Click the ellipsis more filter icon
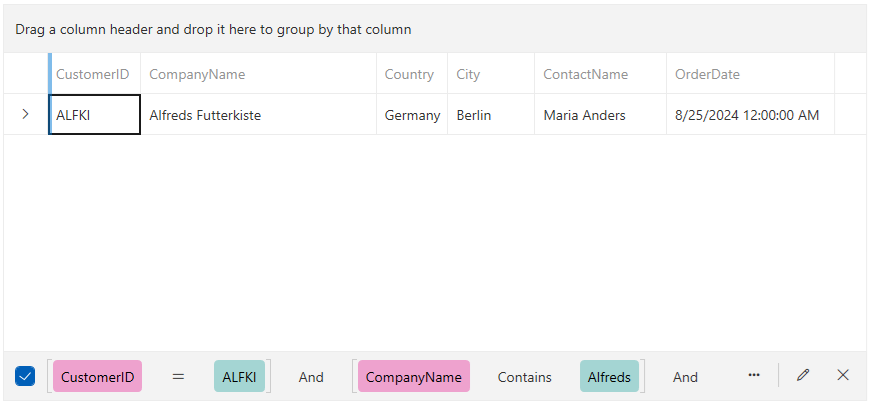This screenshot has height=403, width=872. click(754, 375)
